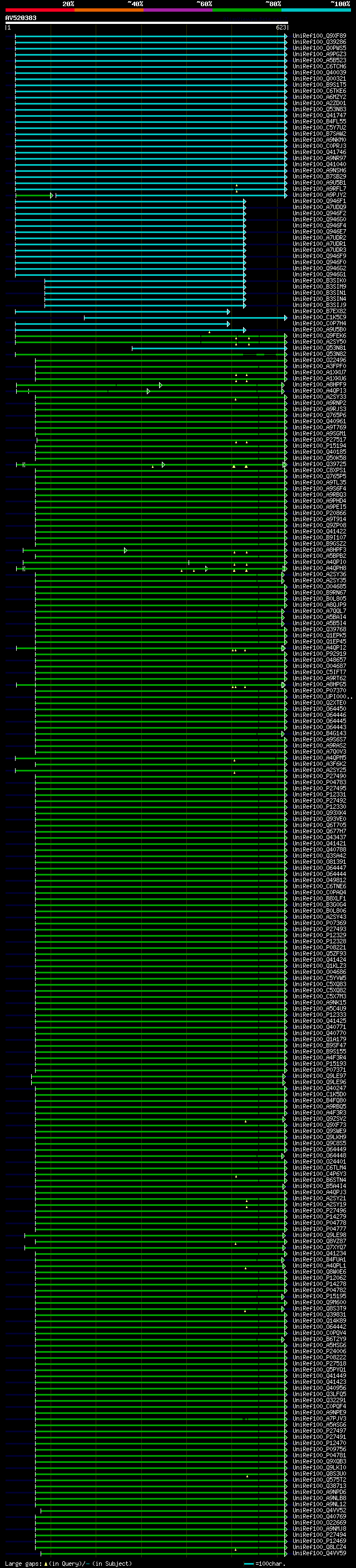Select hit UniRef100_O22496
Viewport: 356px width, 1568px height.
(x=319, y=360)
